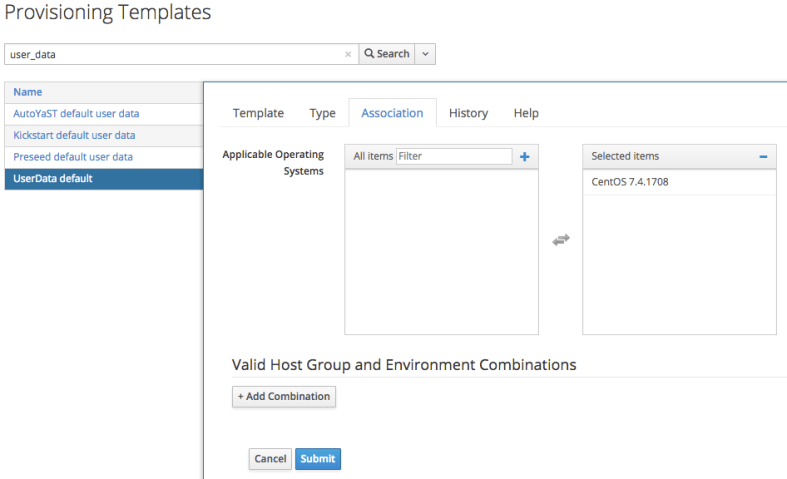Click the swap arrows between the lists

561,240
